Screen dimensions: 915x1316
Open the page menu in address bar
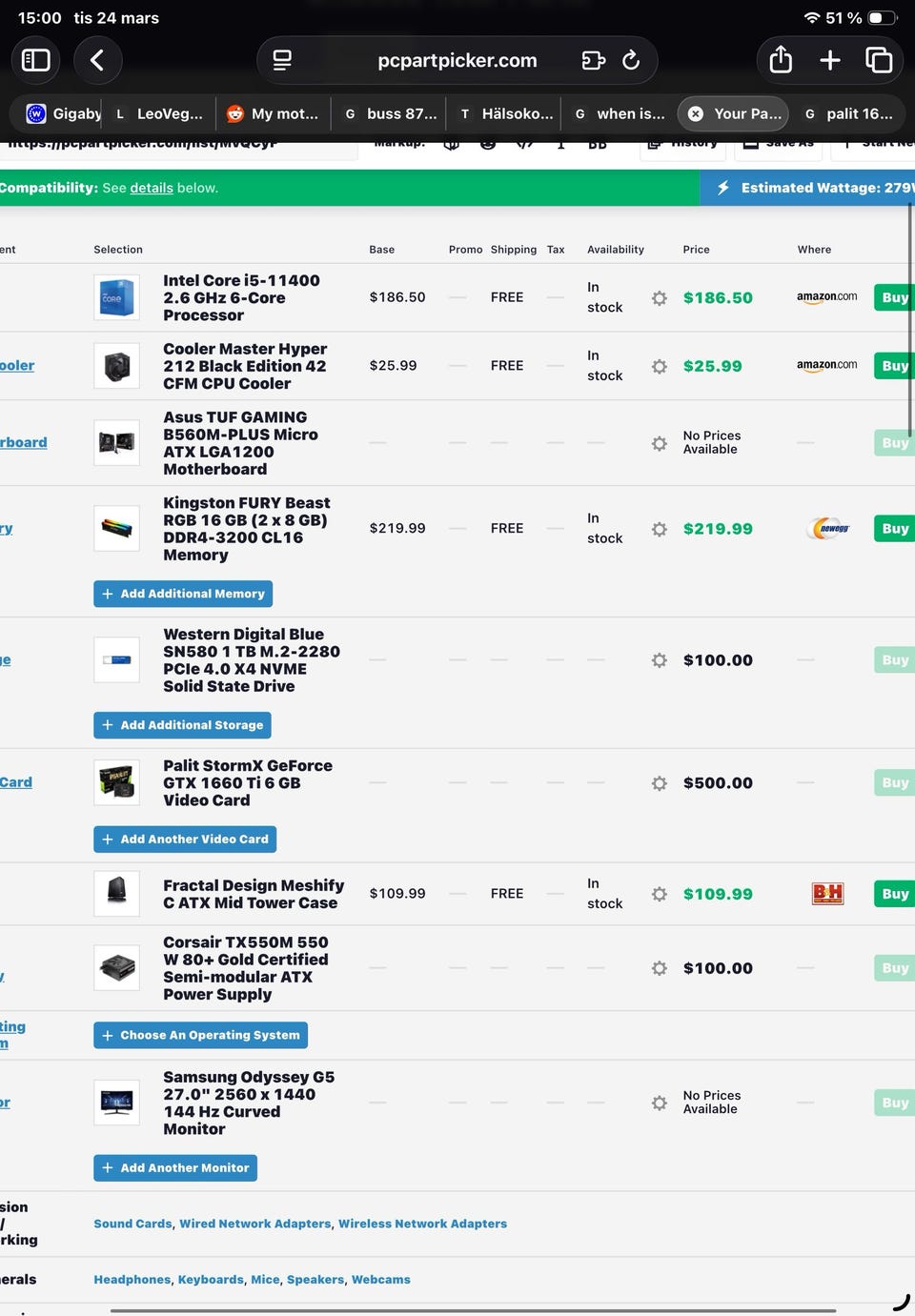tap(282, 60)
